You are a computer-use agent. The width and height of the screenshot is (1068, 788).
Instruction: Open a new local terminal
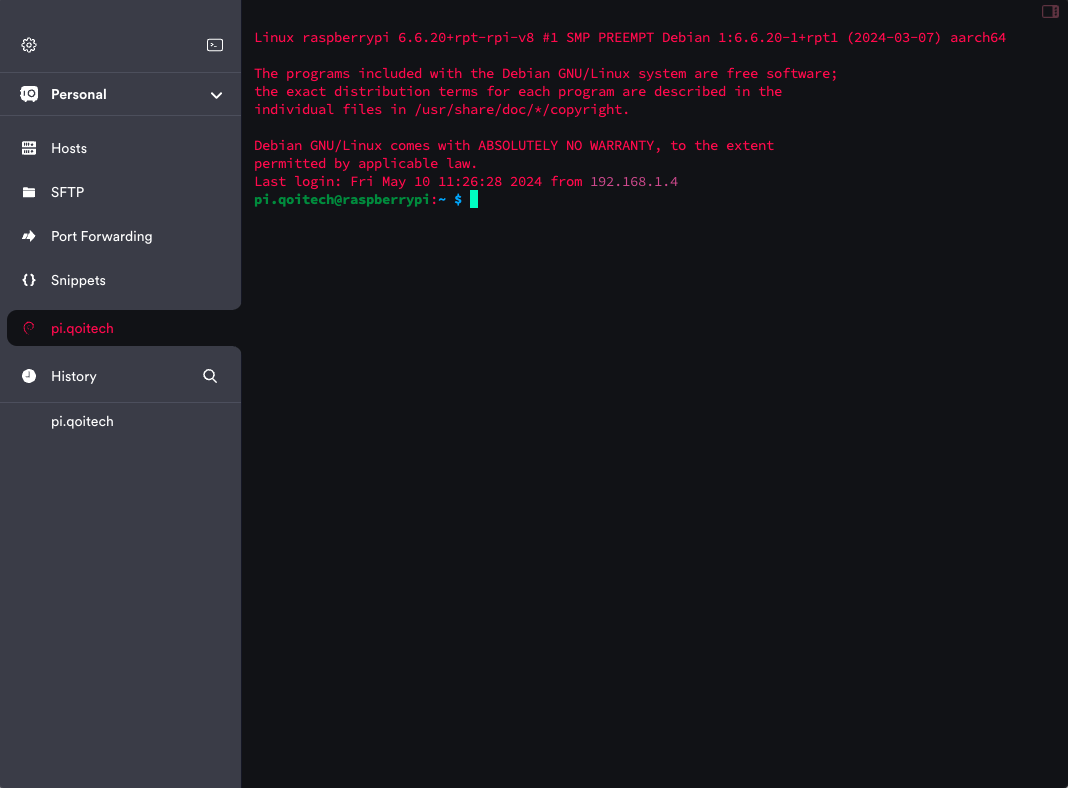click(x=214, y=44)
